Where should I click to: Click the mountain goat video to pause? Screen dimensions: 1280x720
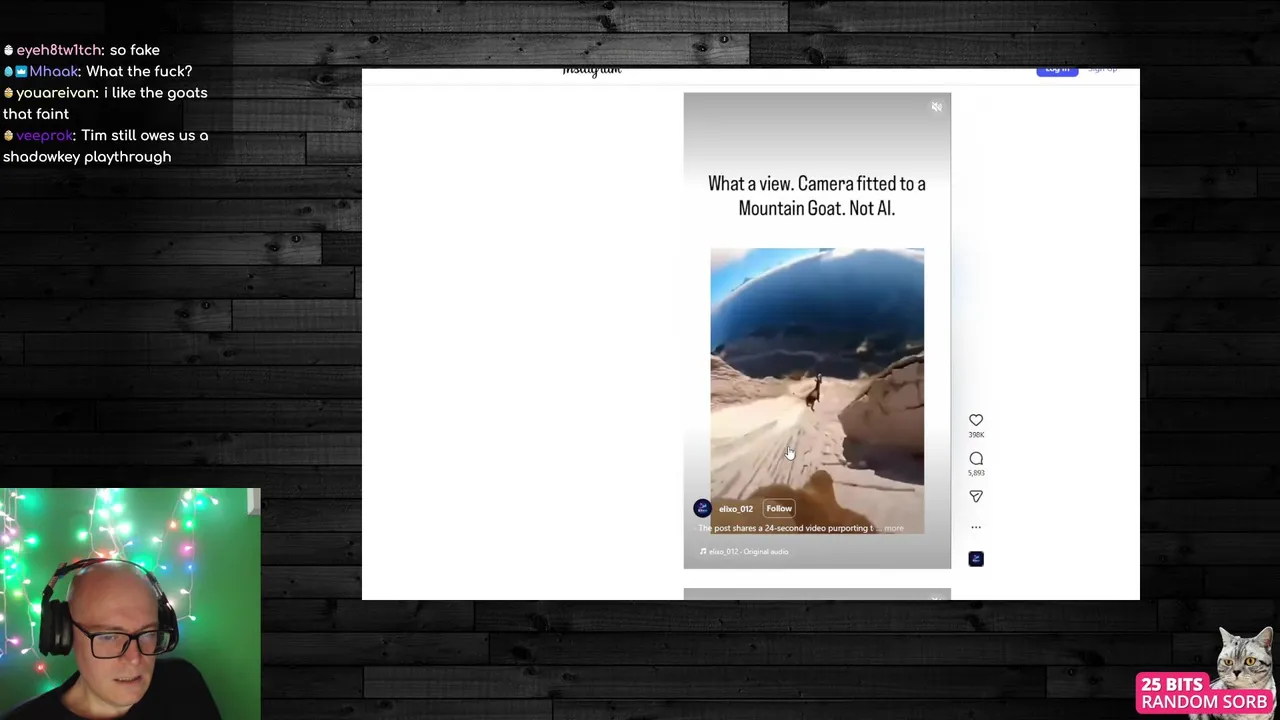(x=817, y=390)
